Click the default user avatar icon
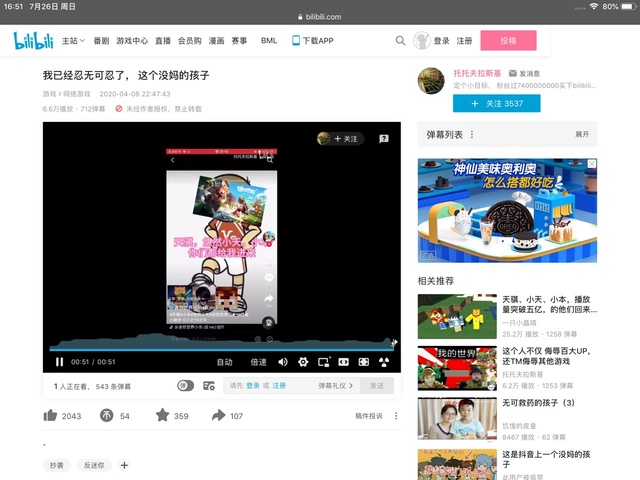640x480 pixels. 422,40
